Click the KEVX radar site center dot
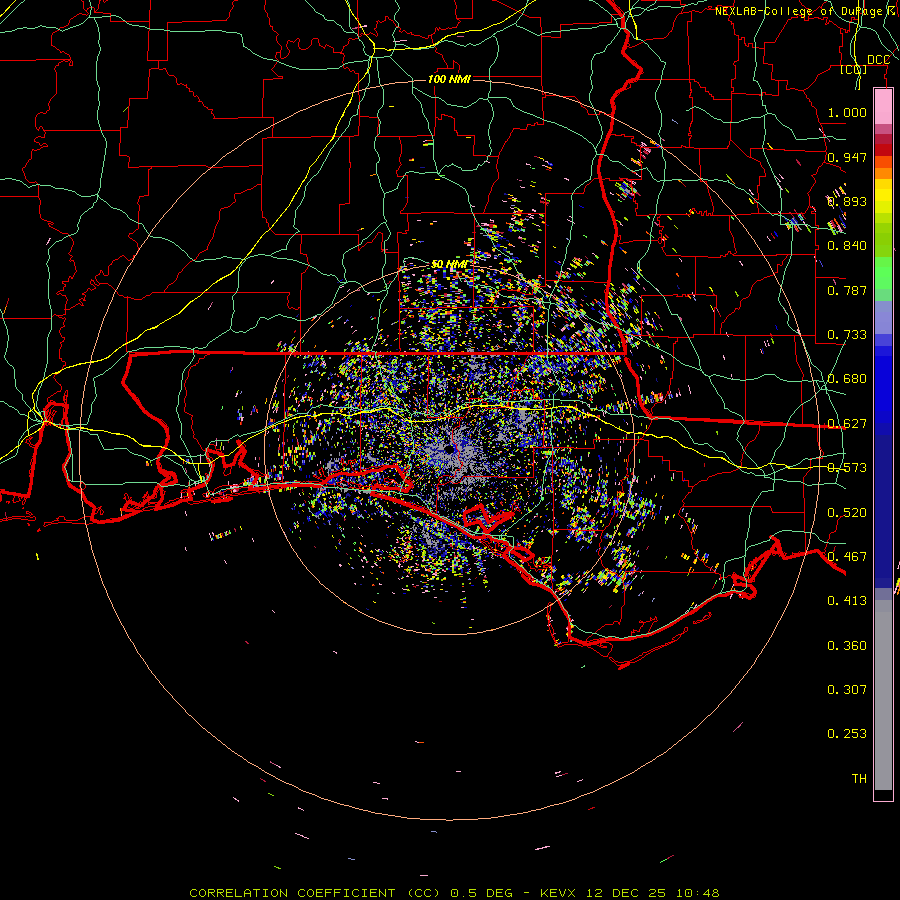900x900 pixels. 449,450
